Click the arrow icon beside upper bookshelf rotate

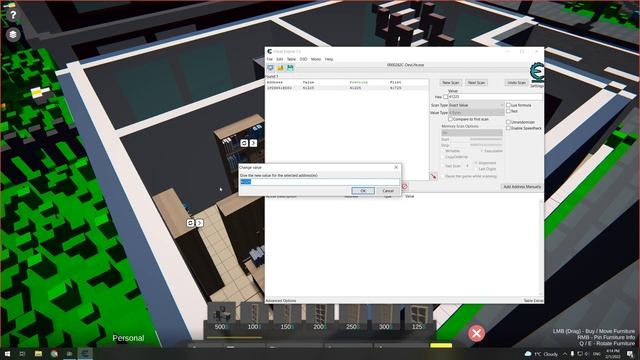253,143
